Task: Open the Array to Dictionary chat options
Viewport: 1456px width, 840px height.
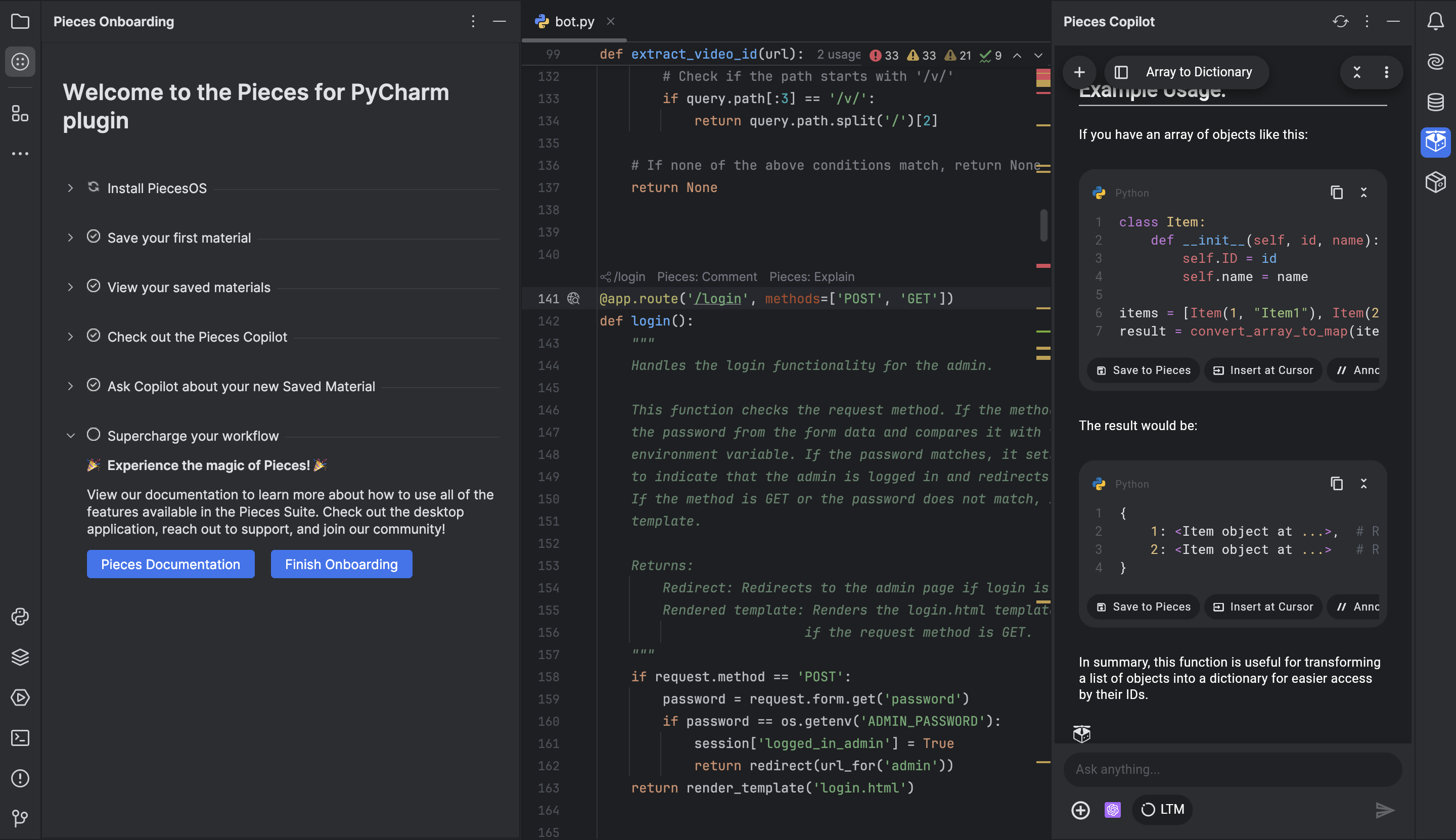Action: (1386, 72)
